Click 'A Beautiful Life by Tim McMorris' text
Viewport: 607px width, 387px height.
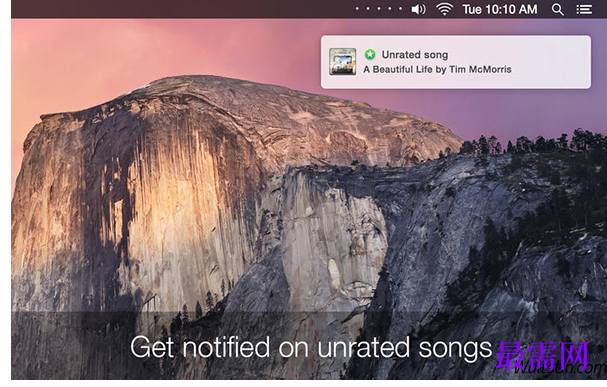[x=437, y=70]
